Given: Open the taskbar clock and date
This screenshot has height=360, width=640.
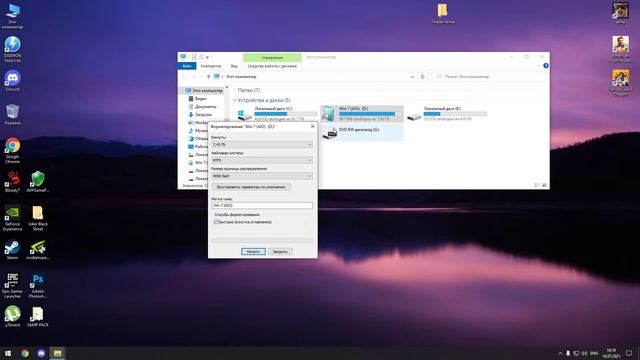Looking at the screenshot, I should [x=611, y=353].
